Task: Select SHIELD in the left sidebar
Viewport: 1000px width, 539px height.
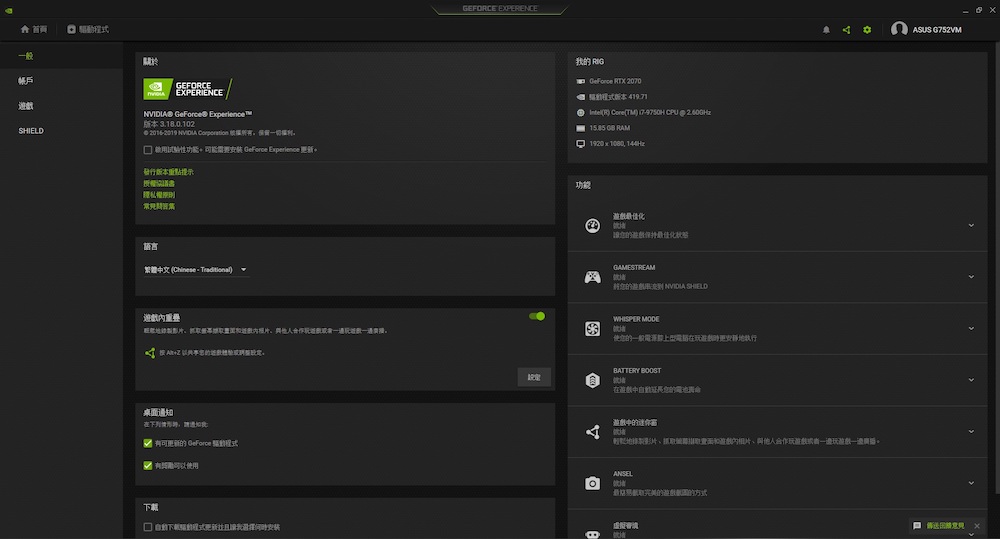Action: pos(31,131)
